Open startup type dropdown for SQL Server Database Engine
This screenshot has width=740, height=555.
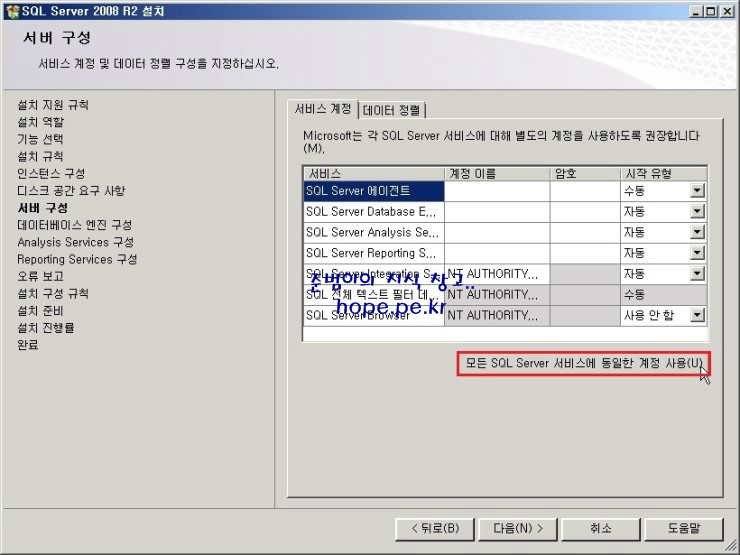click(x=697, y=211)
